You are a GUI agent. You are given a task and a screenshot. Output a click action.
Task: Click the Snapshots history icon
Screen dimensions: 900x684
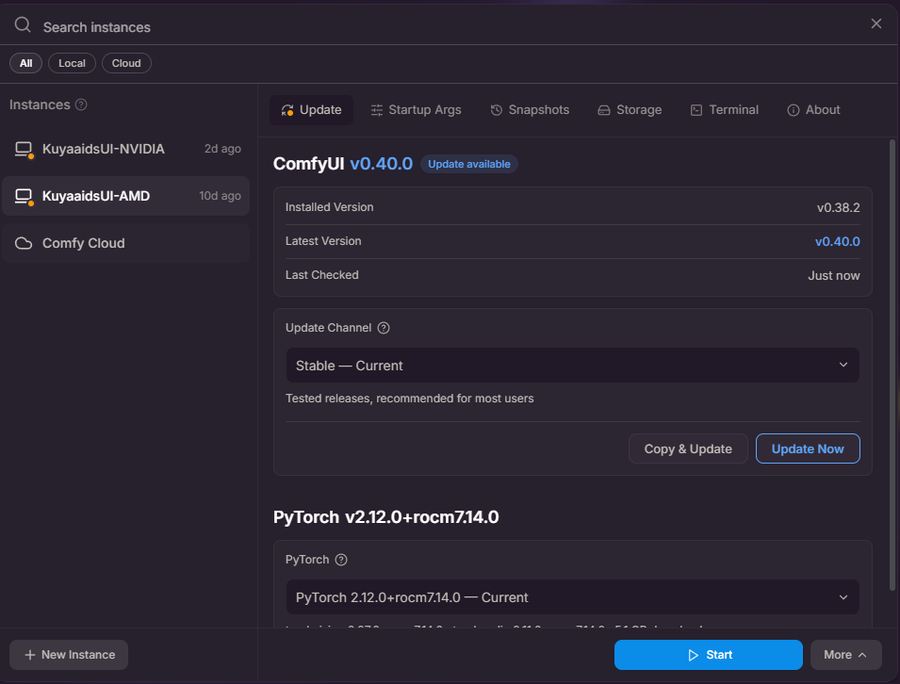pyautogui.click(x=496, y=110)
